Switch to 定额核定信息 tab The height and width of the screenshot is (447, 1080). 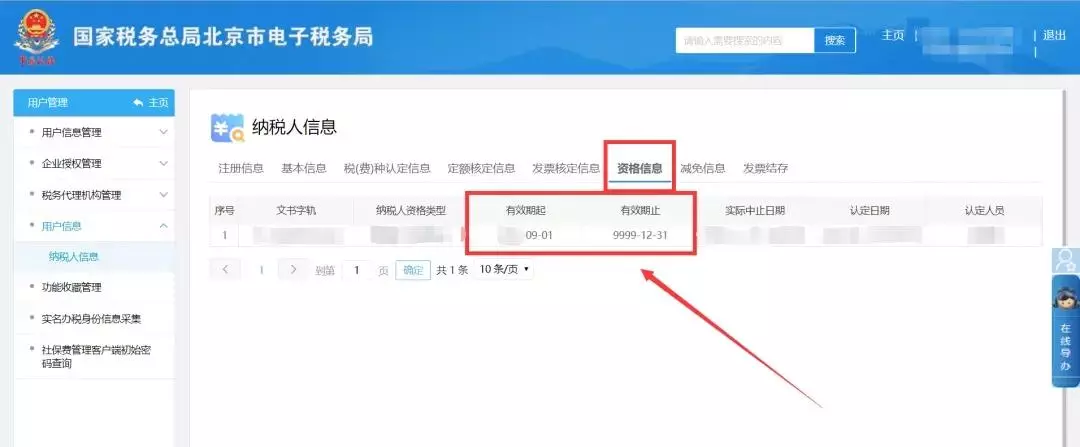point(481,168)
